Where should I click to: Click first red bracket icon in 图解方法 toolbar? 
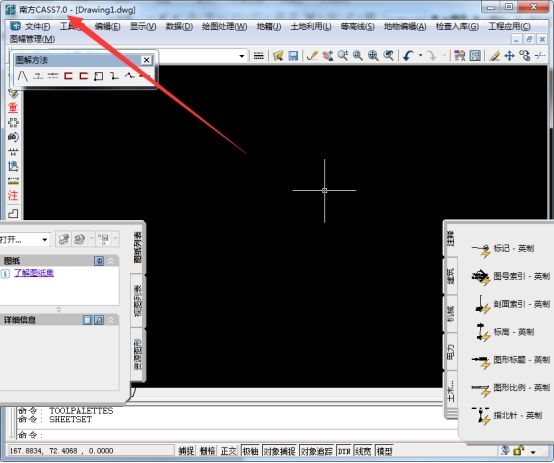click(x=68, y=76)
